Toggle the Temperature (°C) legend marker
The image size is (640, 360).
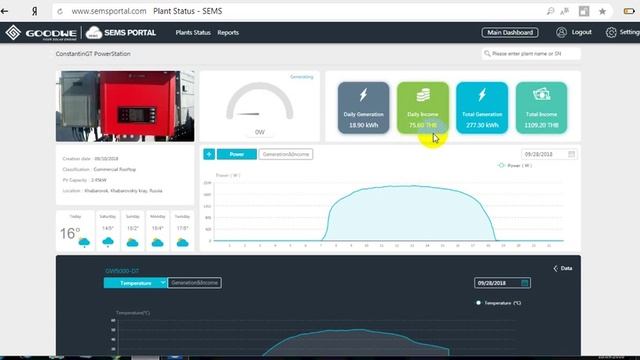pyautogui.click(x=478, y=303)
